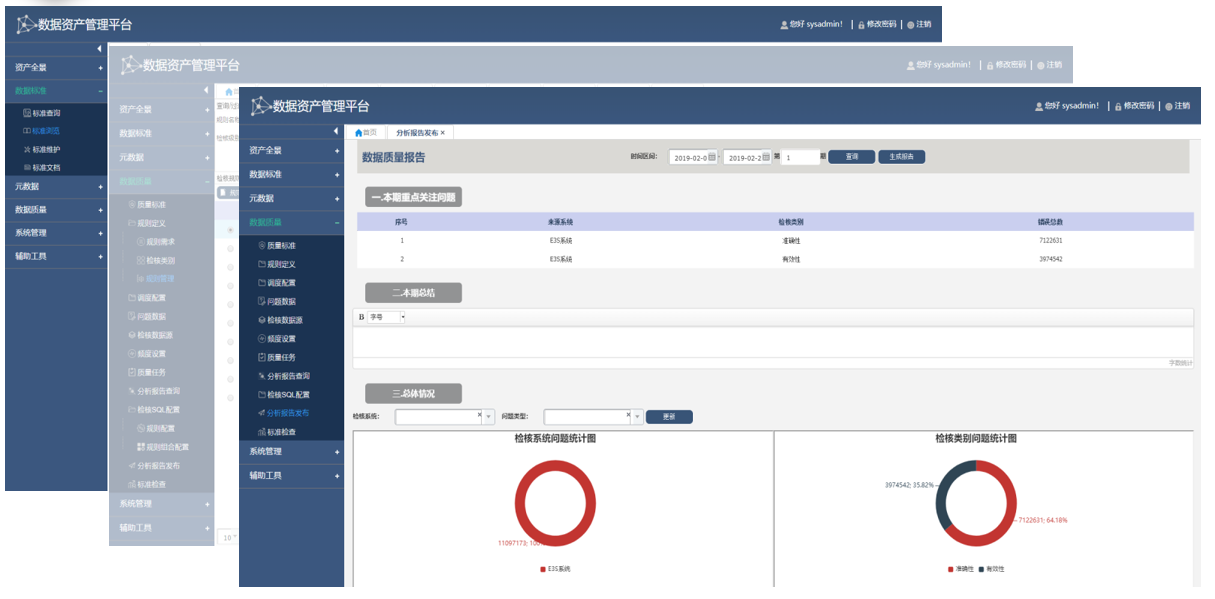
Task: Clear the 检核系统 combo box with x
Action: (479, 414)
